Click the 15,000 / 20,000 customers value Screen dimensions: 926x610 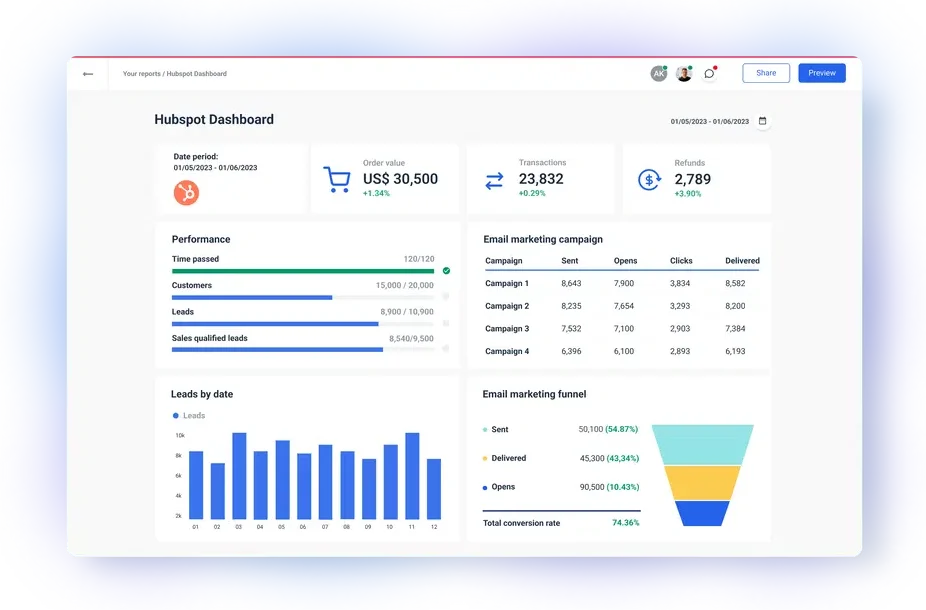[405, 285]
